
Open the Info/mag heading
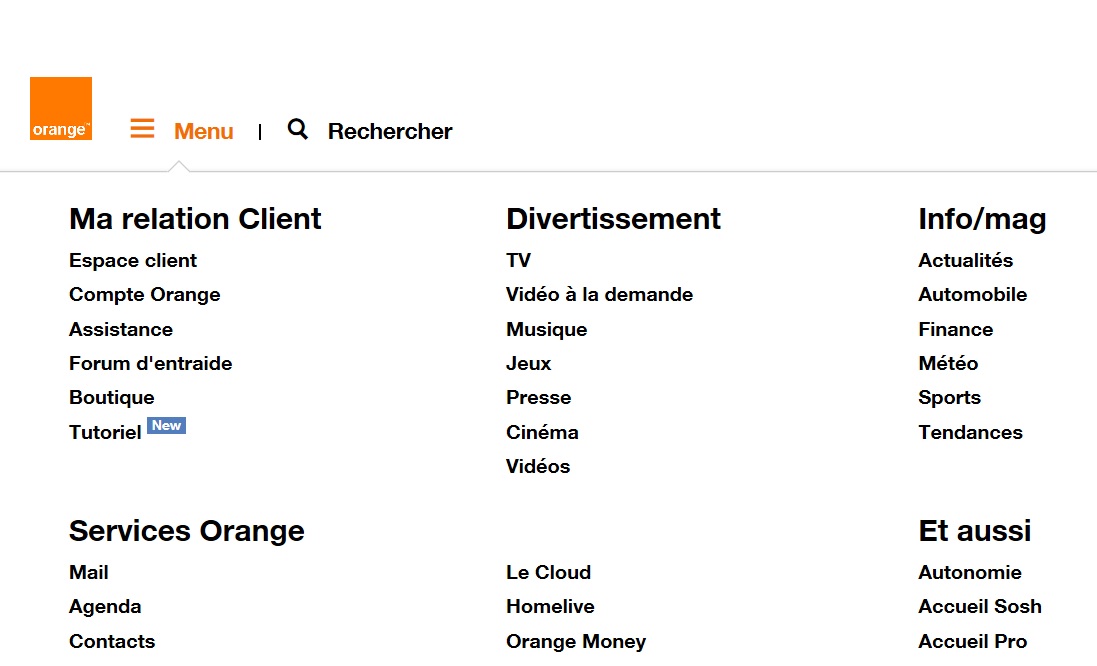pos(982,219)
